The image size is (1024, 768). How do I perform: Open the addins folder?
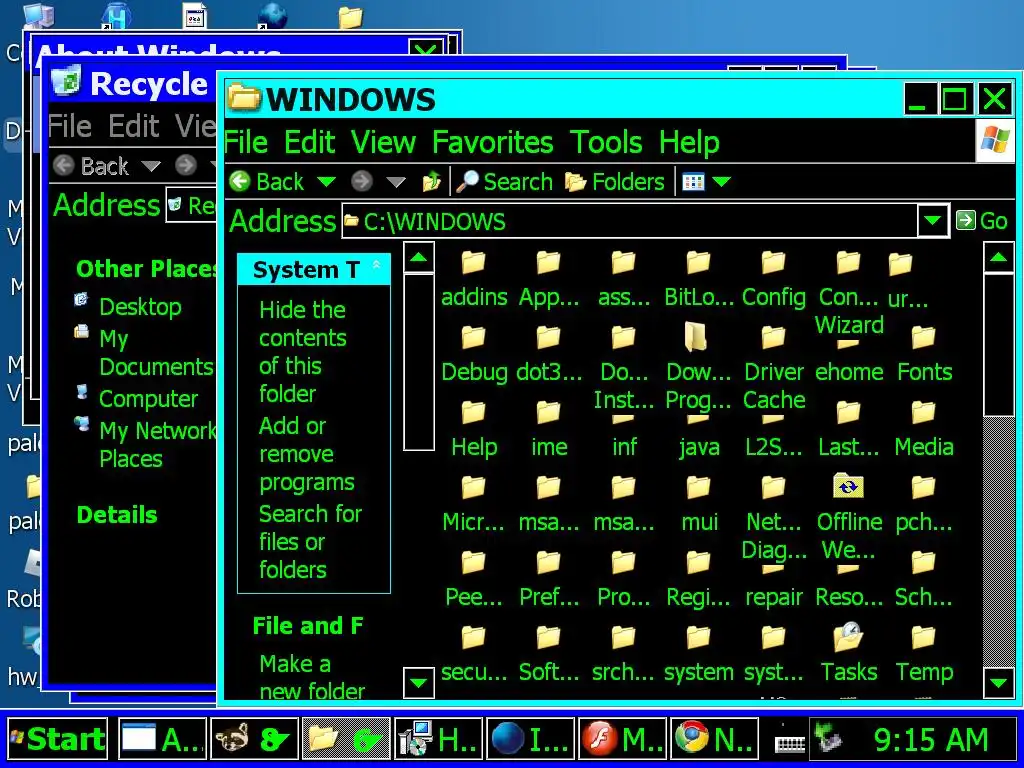pyautogui.click(x=474, y=279)
